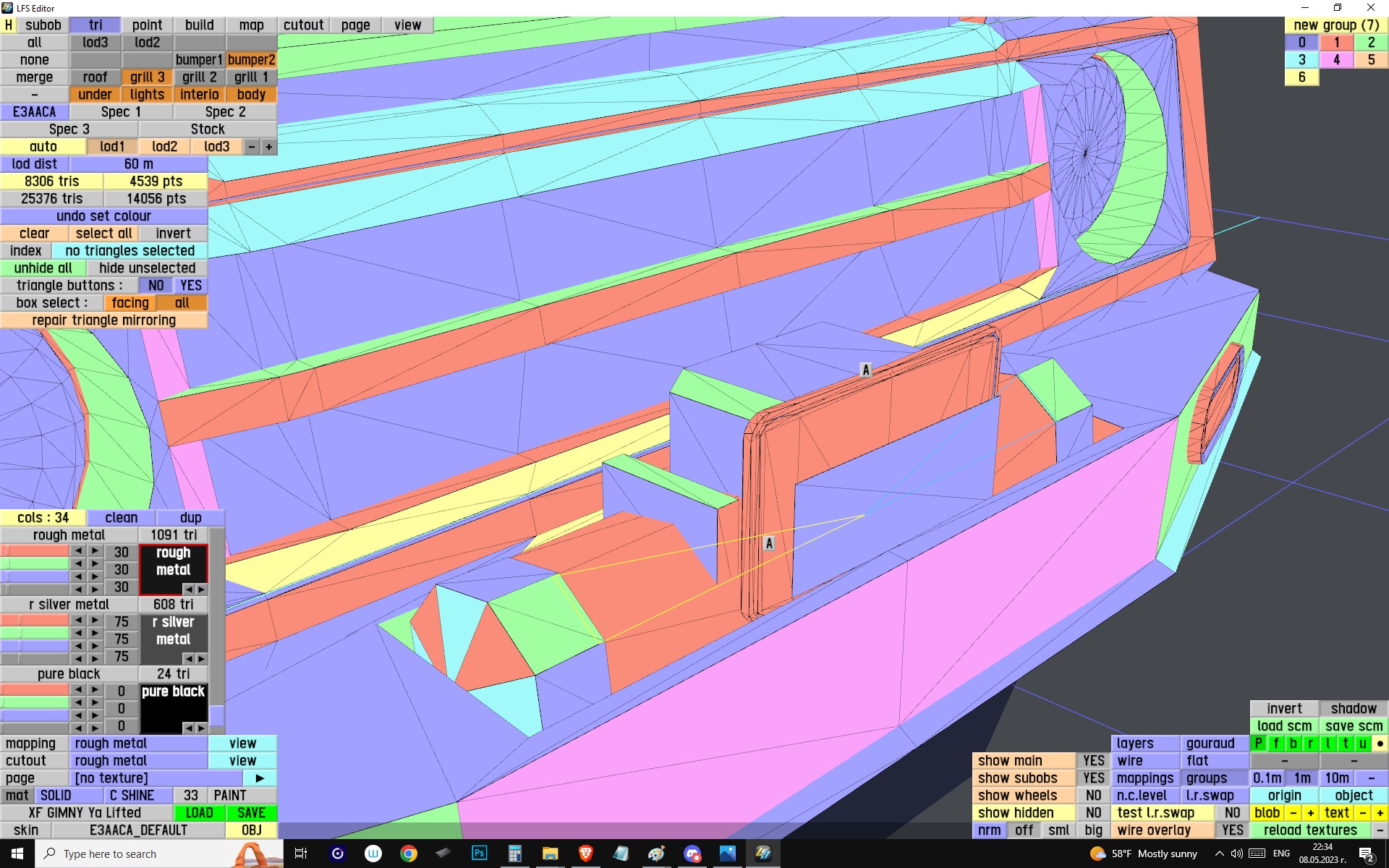Click repair triangle mirroring button

click(103, 320)
